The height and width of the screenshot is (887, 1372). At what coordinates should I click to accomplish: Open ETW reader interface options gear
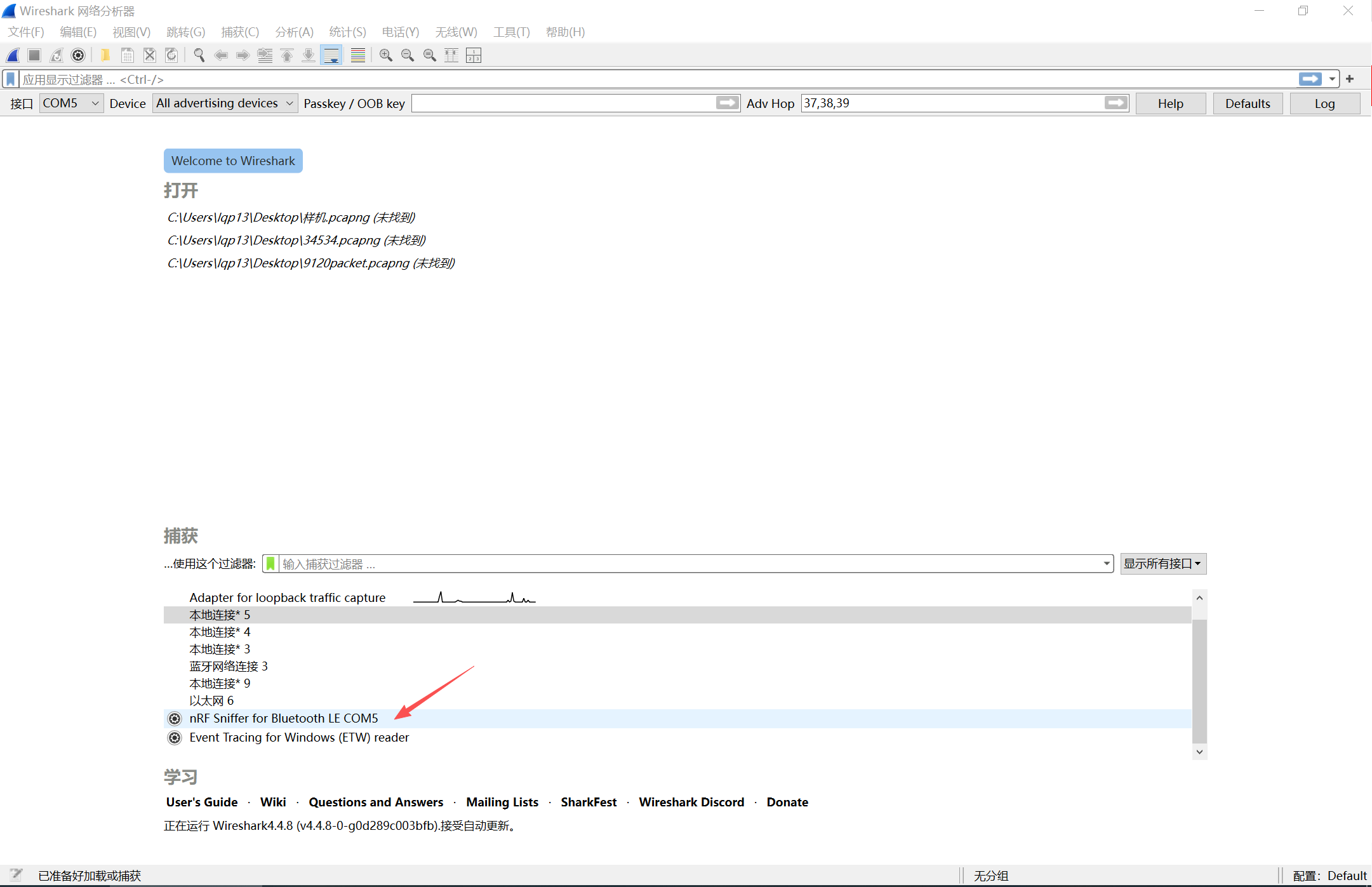[175, 738]
